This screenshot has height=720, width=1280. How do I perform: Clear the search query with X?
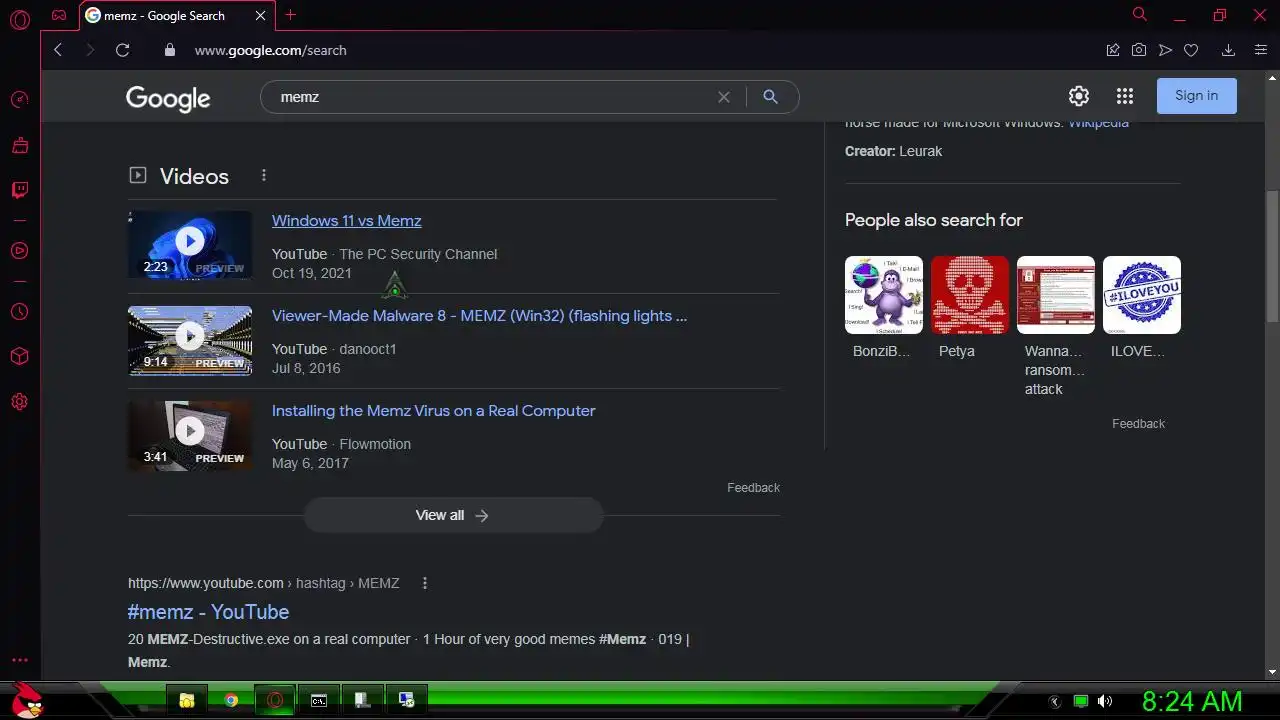(x=724, y=97)
